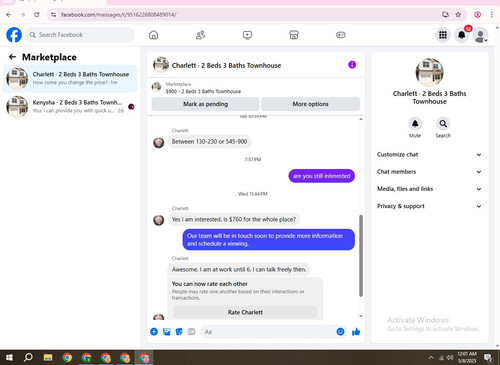
Task: Open the Gaming controller icon
Action: tap(341, 35)
